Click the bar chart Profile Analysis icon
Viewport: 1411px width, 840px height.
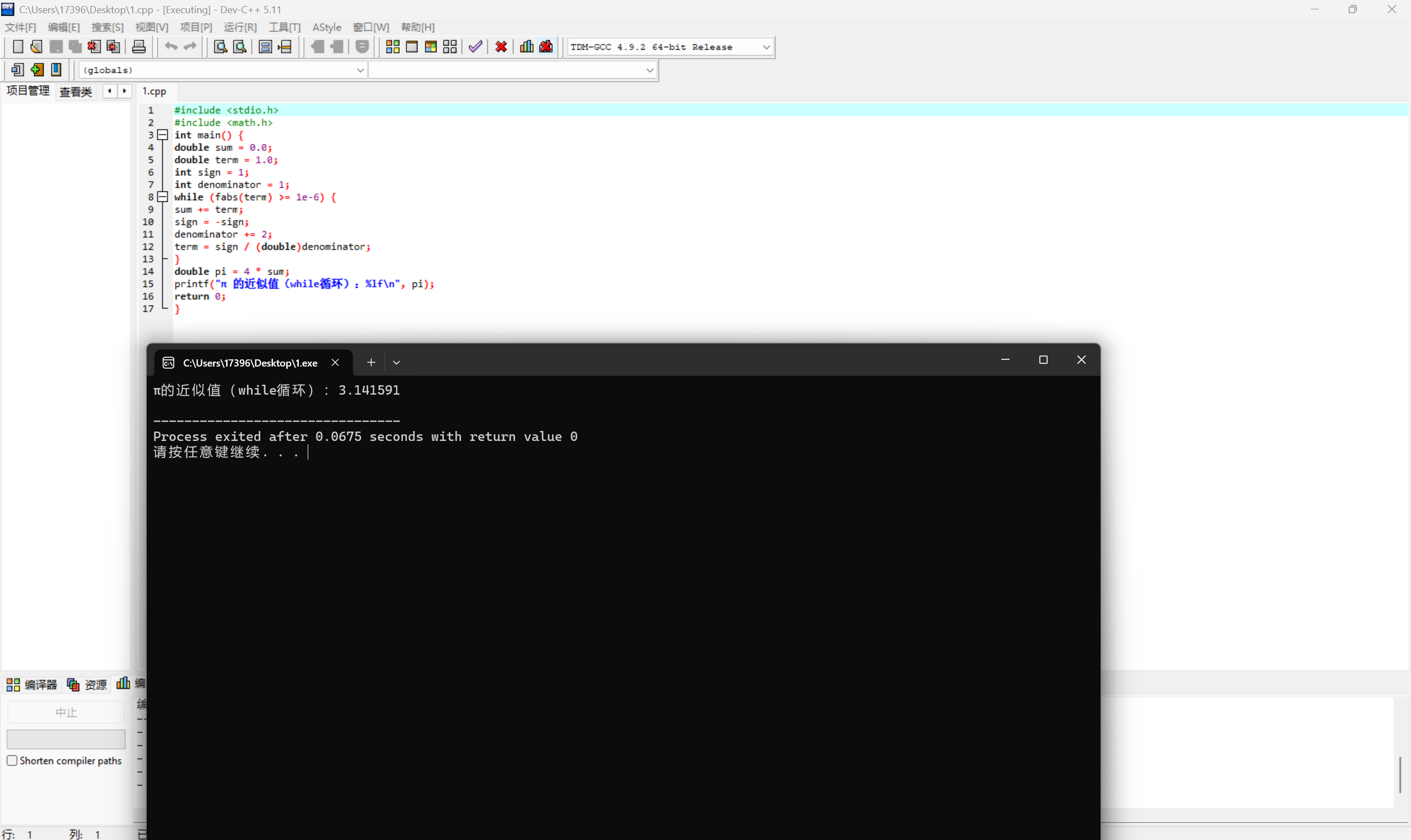pos(527,47)
